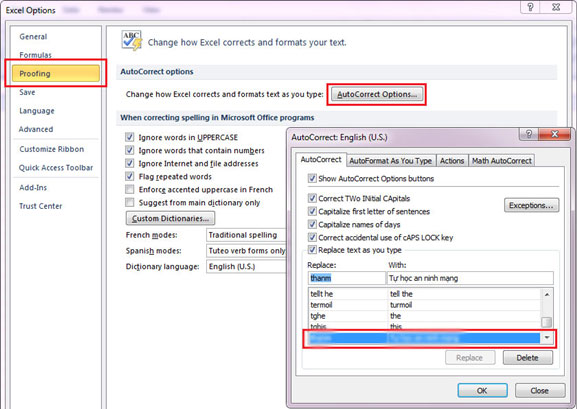Select the 'tghe' list entry

pyautogui.click(x=424, y=316)
